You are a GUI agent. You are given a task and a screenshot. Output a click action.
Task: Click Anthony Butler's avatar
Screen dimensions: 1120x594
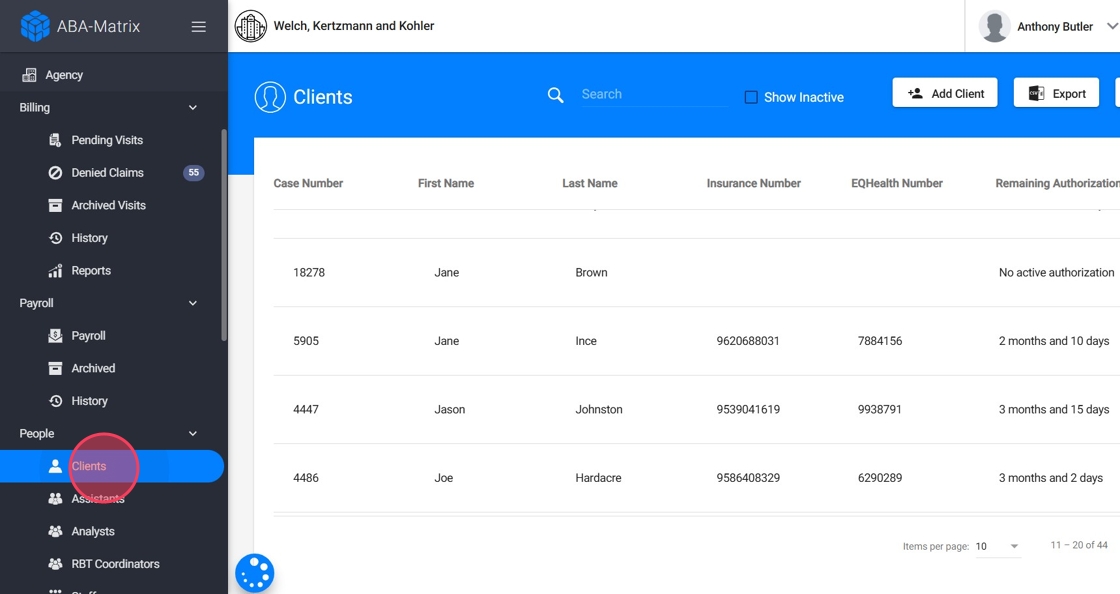coord(994,26)
